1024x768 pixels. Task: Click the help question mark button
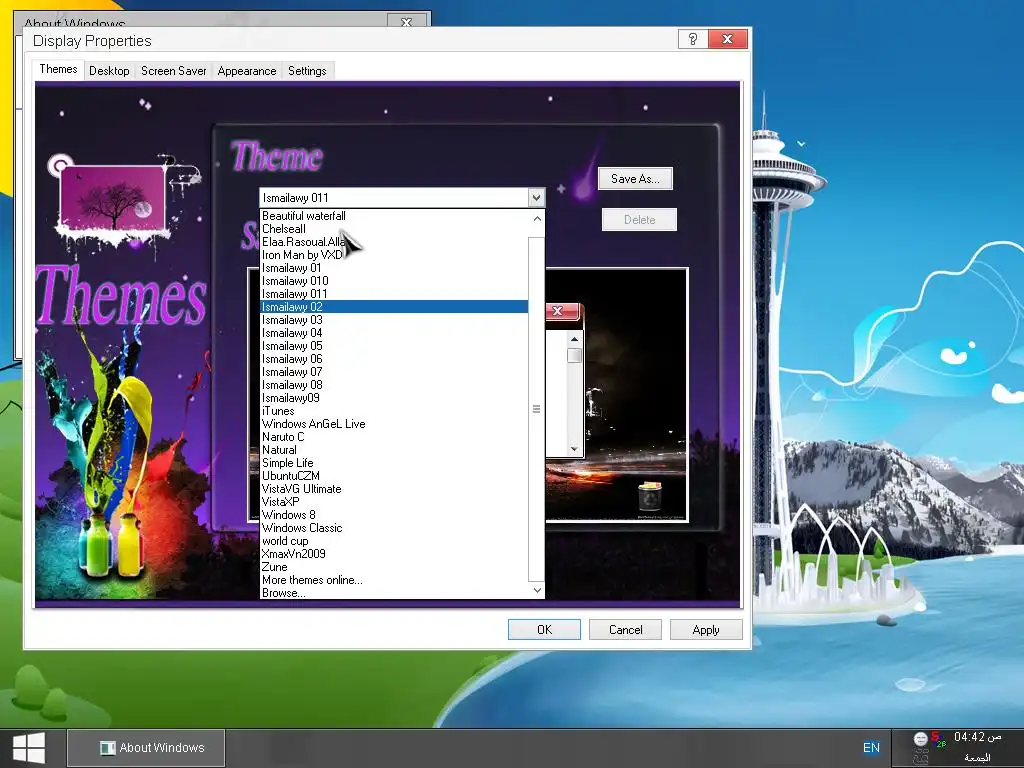(693, 39)
